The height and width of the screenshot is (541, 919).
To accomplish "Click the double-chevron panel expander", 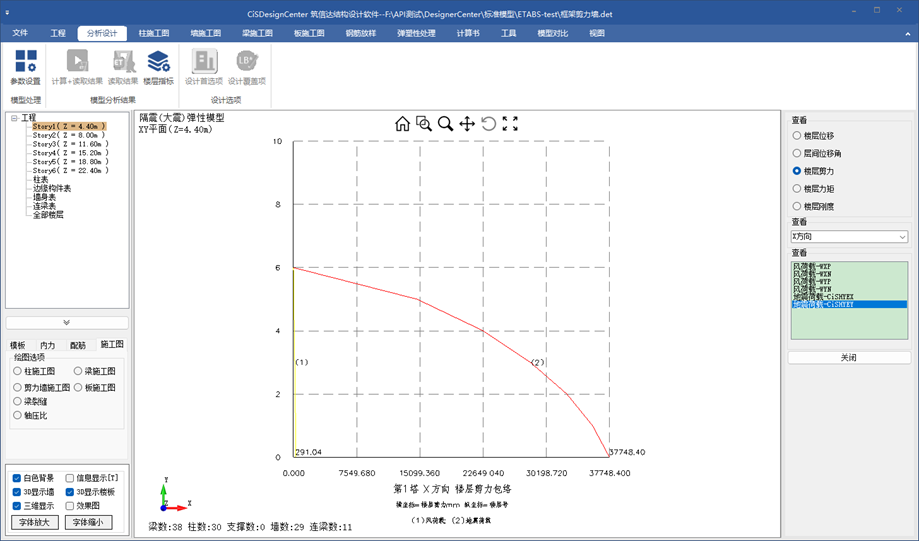I will tap(67, 323).
